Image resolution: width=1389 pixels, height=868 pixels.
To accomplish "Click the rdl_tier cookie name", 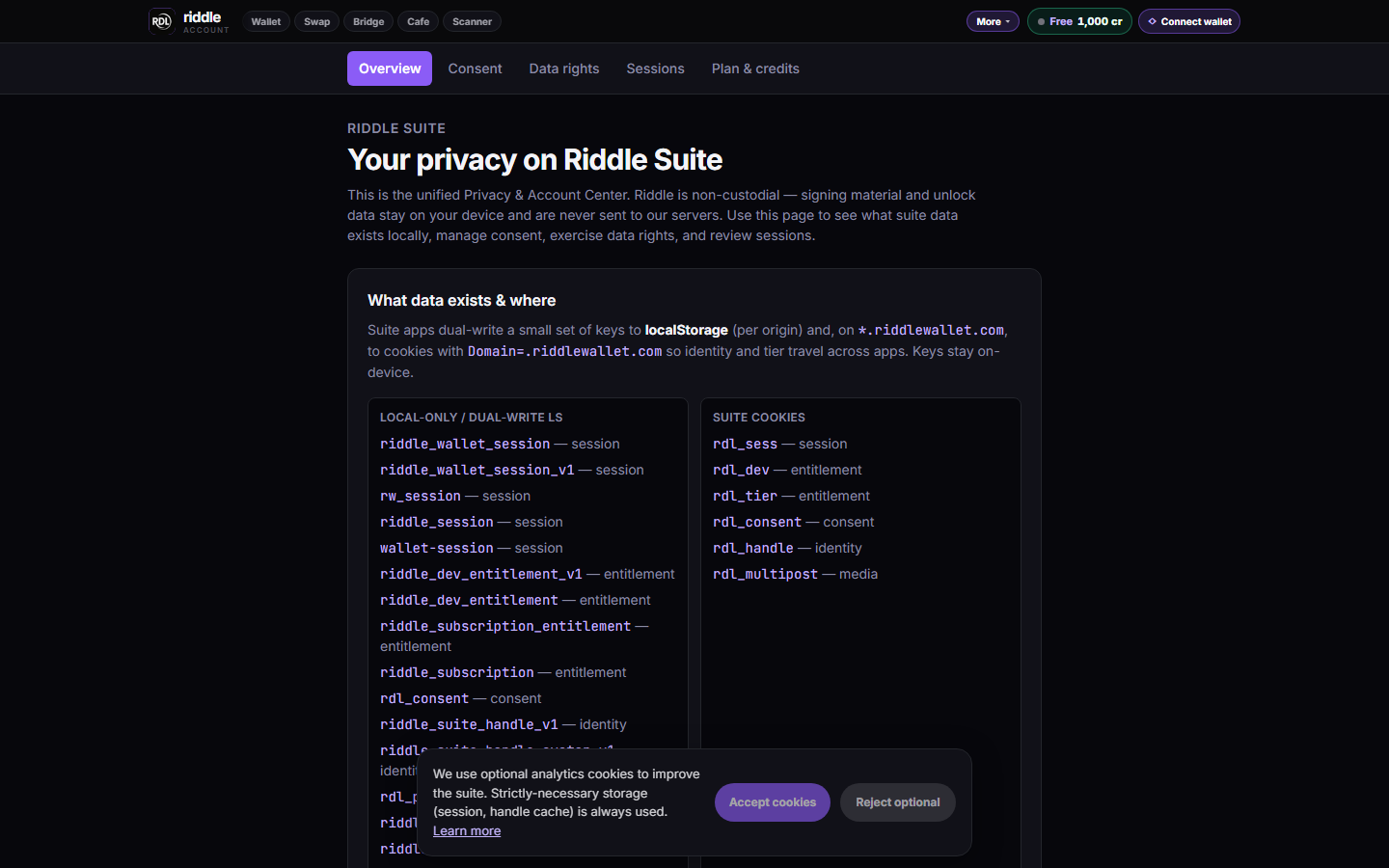I will pos(745,496).
